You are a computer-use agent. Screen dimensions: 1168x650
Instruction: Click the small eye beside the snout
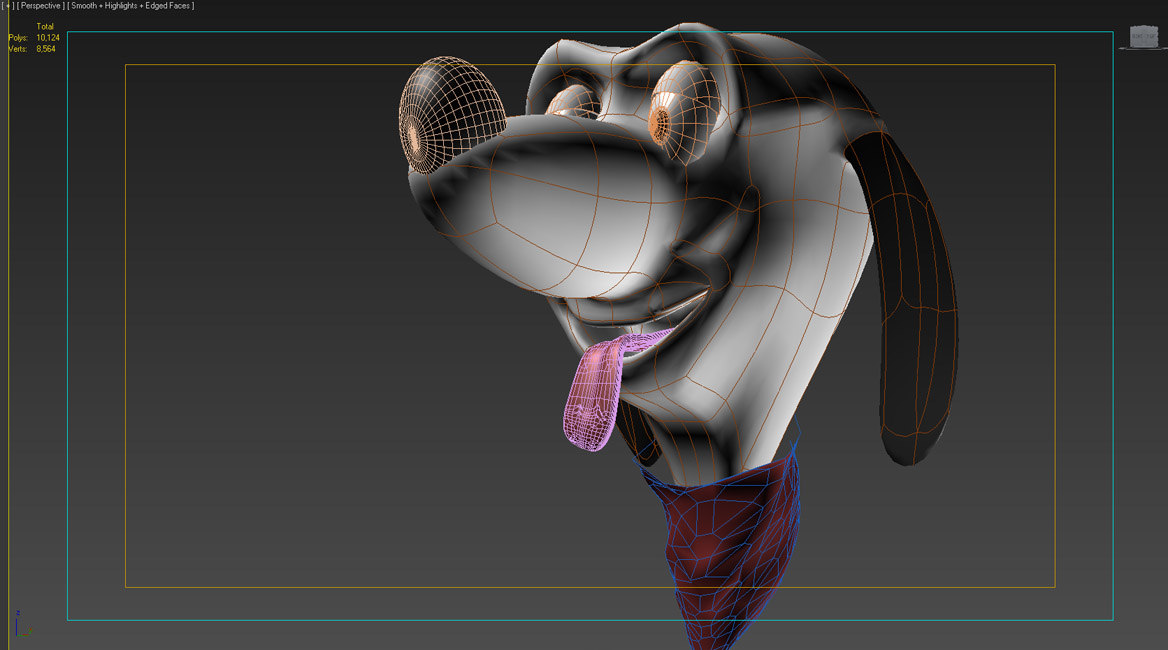[571, 101]
